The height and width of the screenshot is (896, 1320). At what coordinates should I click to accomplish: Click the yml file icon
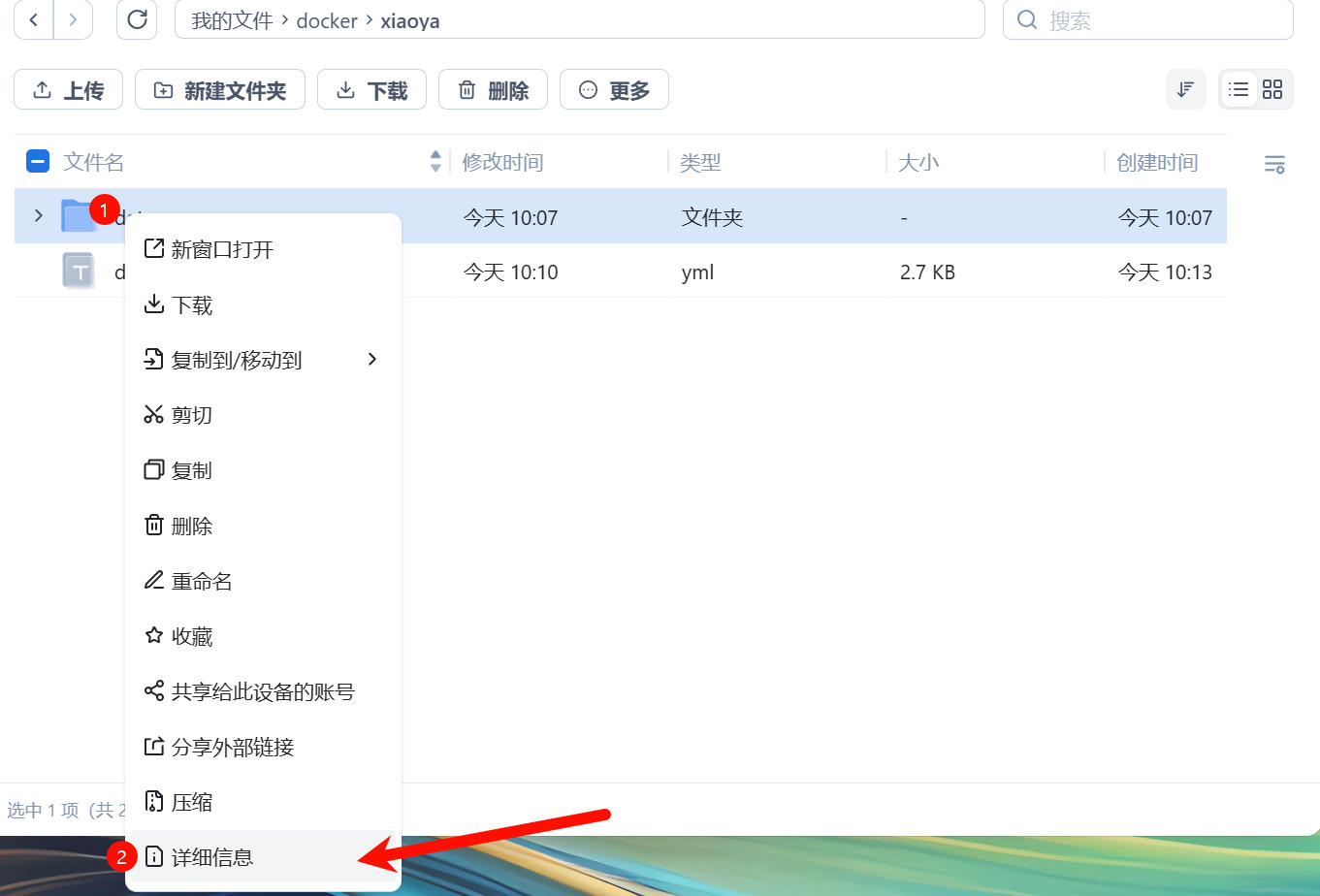[78, 272]
